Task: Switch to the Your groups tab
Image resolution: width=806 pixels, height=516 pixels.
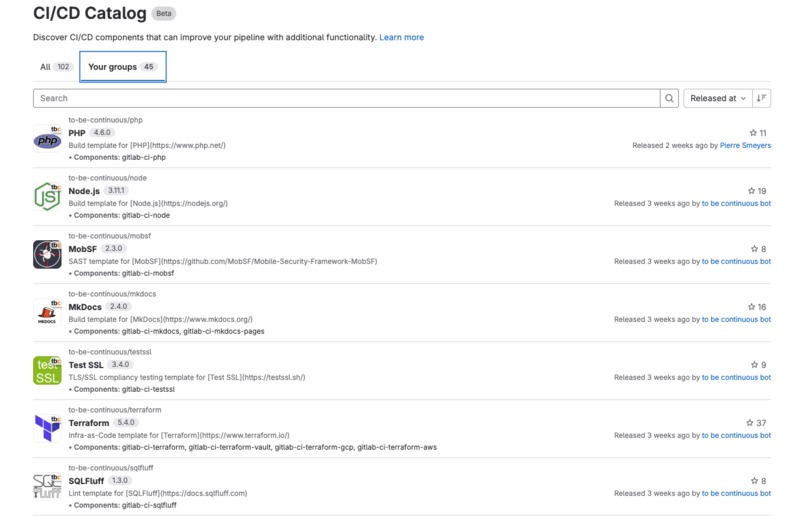Action: (123, 67)
